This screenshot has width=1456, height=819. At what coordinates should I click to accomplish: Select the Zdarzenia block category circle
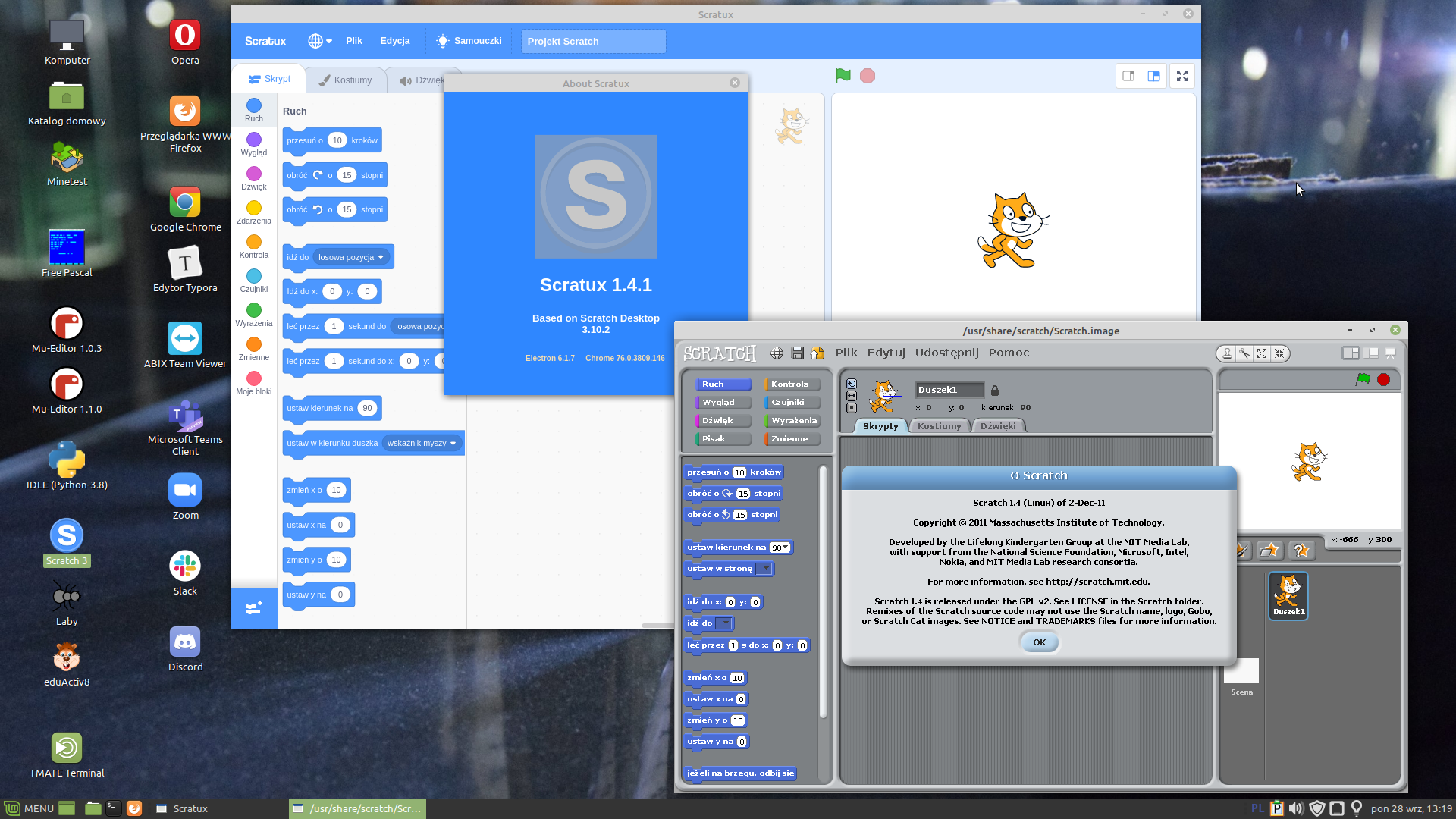(x=254, y=208)
